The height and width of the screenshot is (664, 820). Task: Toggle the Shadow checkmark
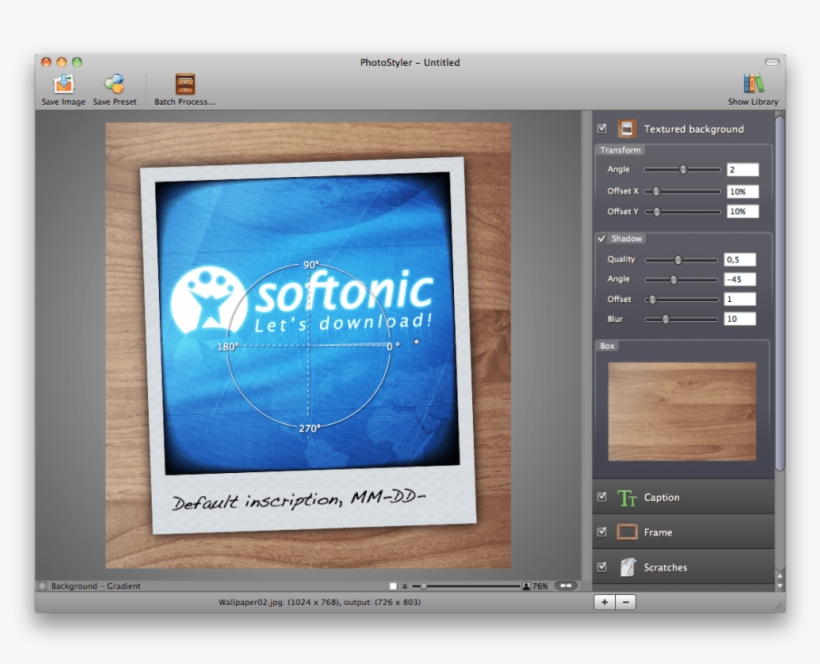point(601,238)
